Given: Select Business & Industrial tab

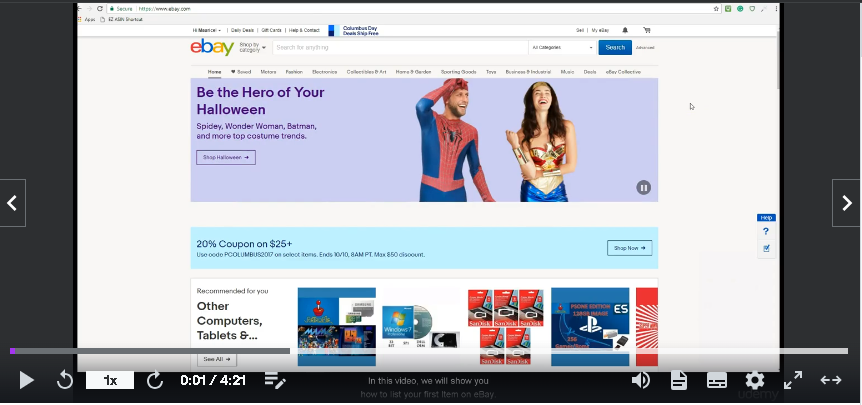Looking at the screenshot, I should (528, 72).
